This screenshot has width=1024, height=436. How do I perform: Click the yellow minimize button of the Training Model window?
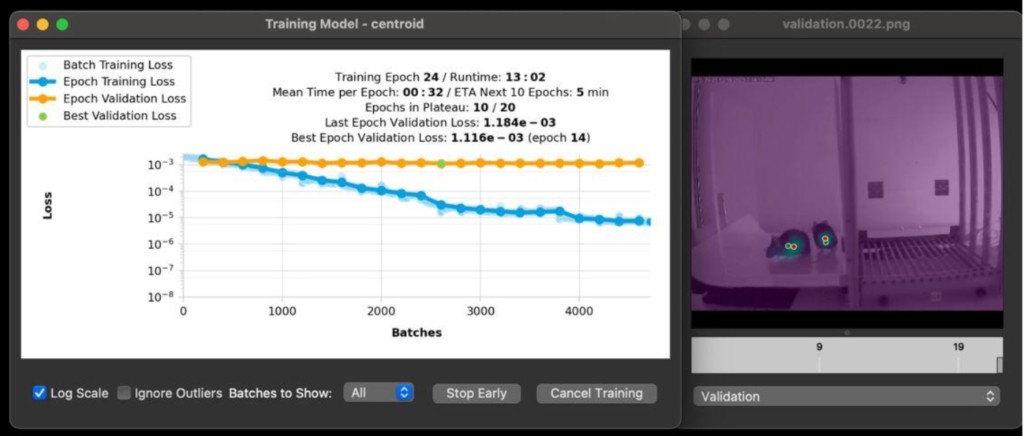click(42, 24)
